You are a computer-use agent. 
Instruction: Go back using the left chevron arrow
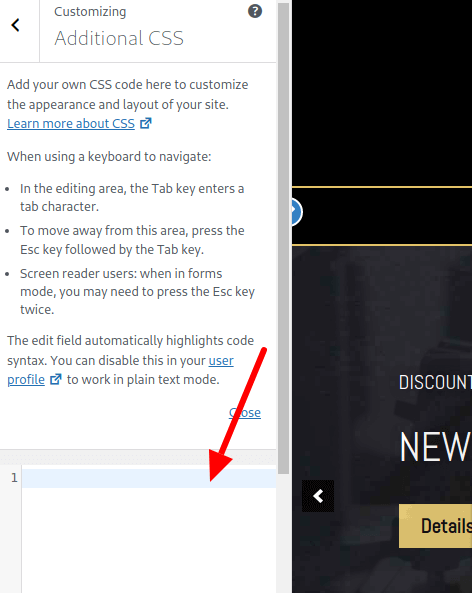[16, 25]
